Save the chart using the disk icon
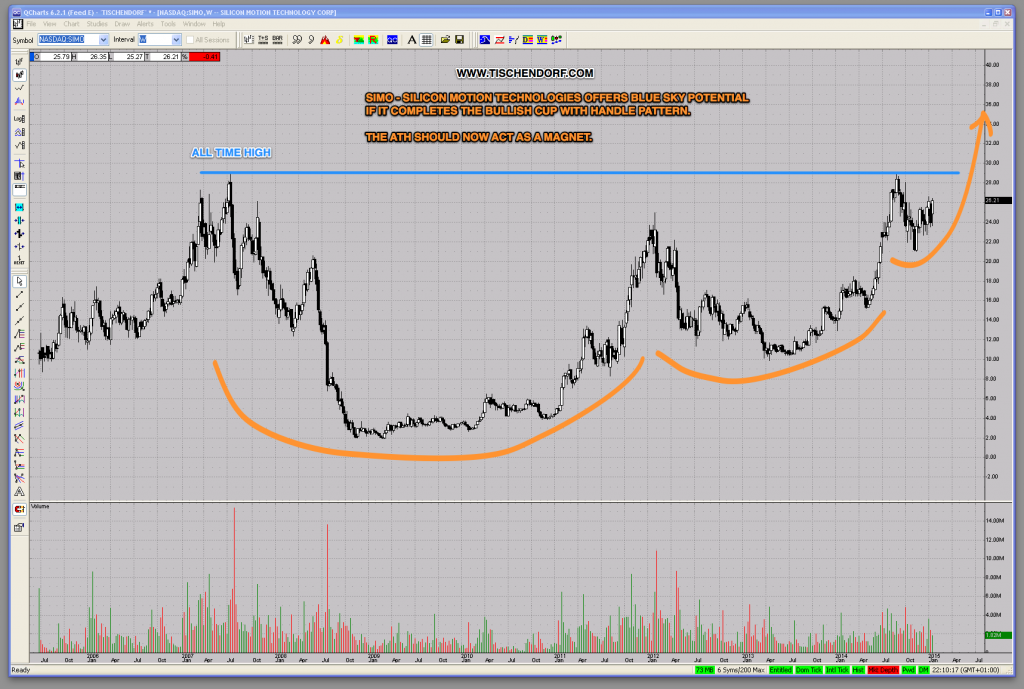Image resolution: width=1024 pixels, height=689 pixels. point(459,40)
